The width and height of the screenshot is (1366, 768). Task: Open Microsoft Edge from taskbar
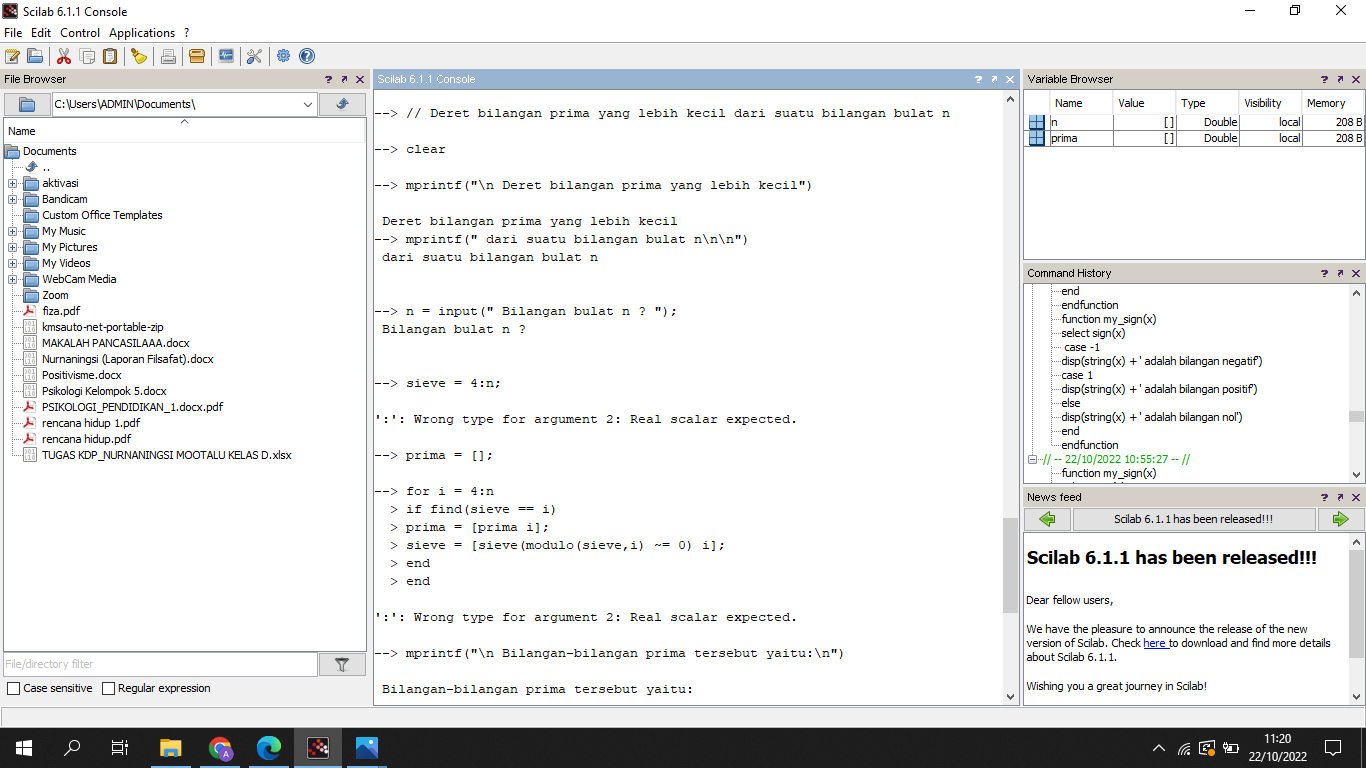click(269, 747)
